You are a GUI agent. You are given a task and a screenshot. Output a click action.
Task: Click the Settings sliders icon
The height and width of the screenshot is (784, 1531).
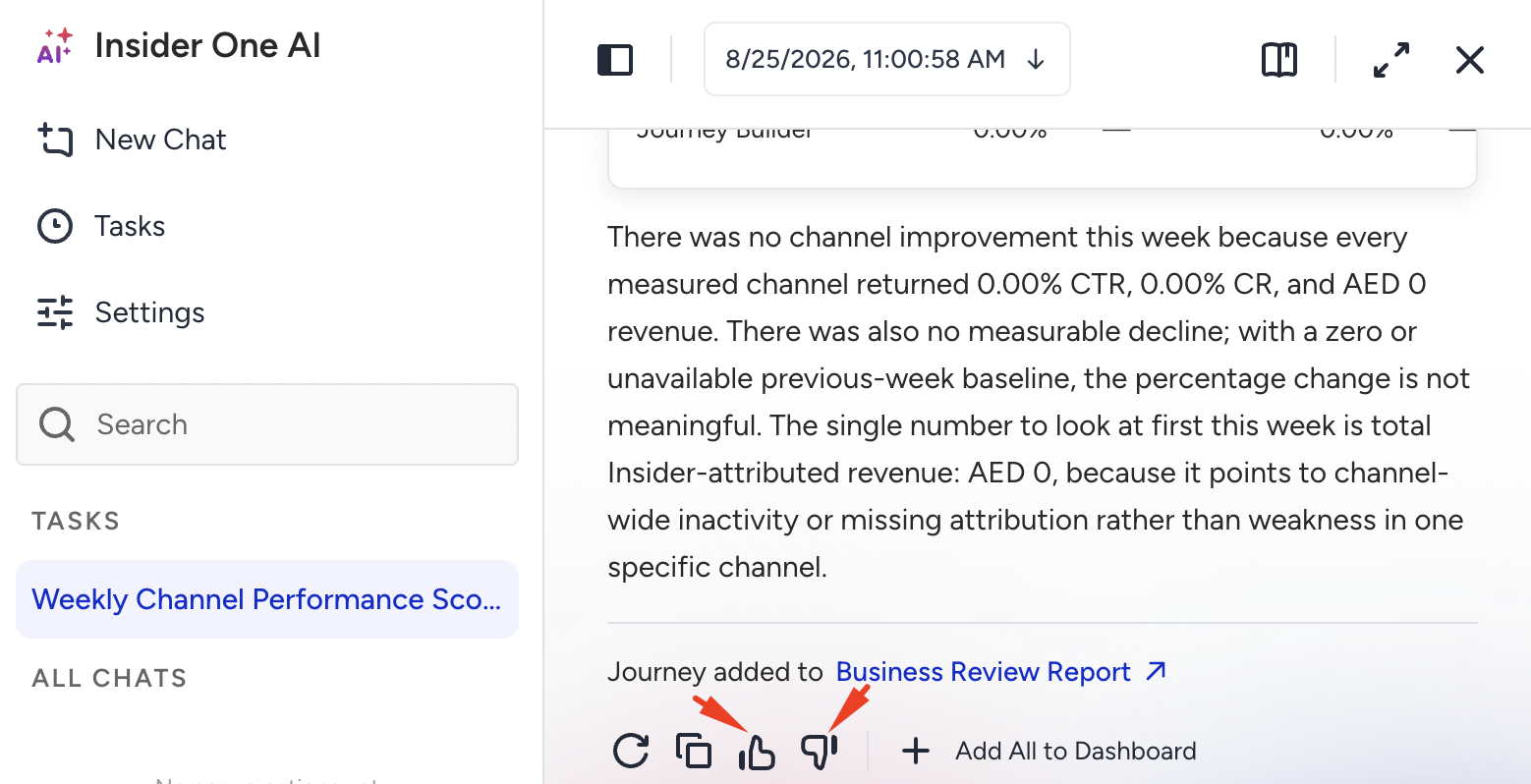[x=55, y=312]
